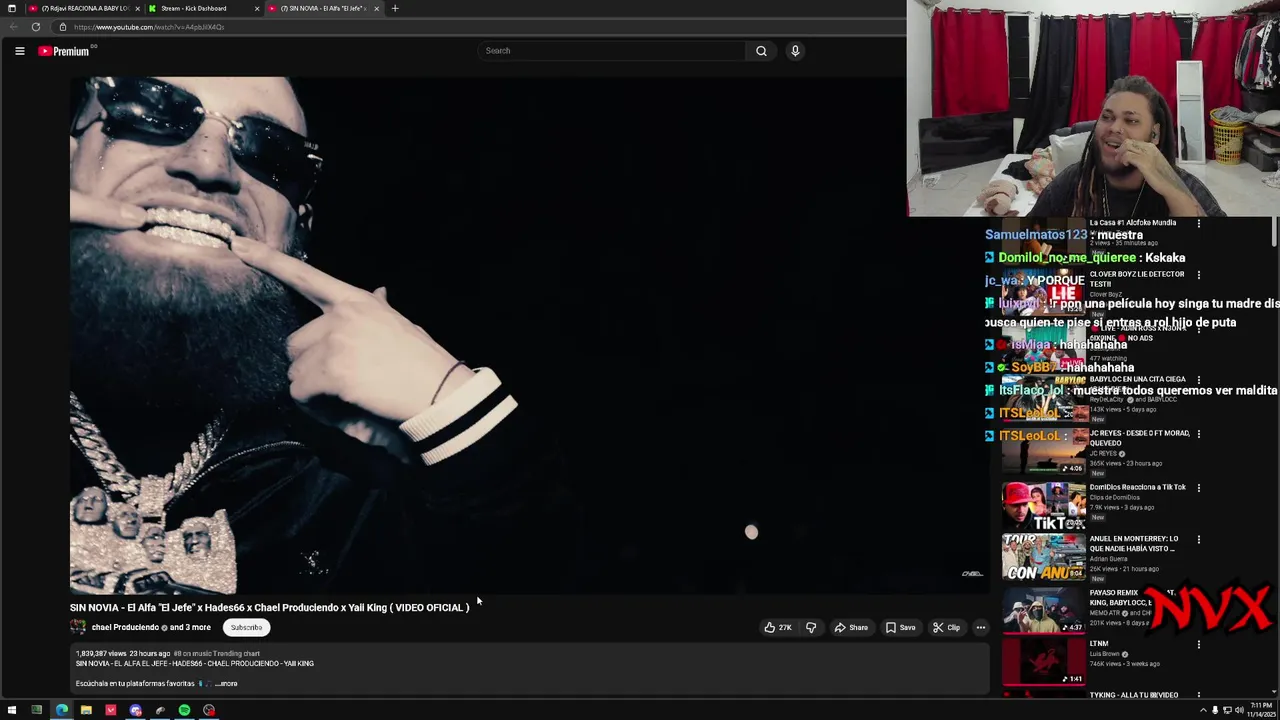Viewport: 1280px width, 720px height.
Task: Go to YouTube Premium home logo
Action: [64, 51]
